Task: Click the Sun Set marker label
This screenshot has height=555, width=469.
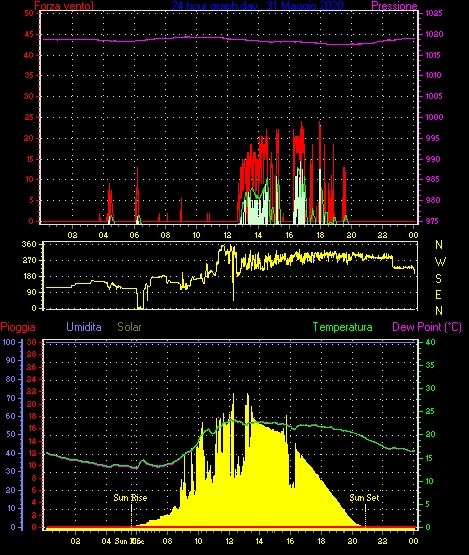Action: [x=364, y=498]
